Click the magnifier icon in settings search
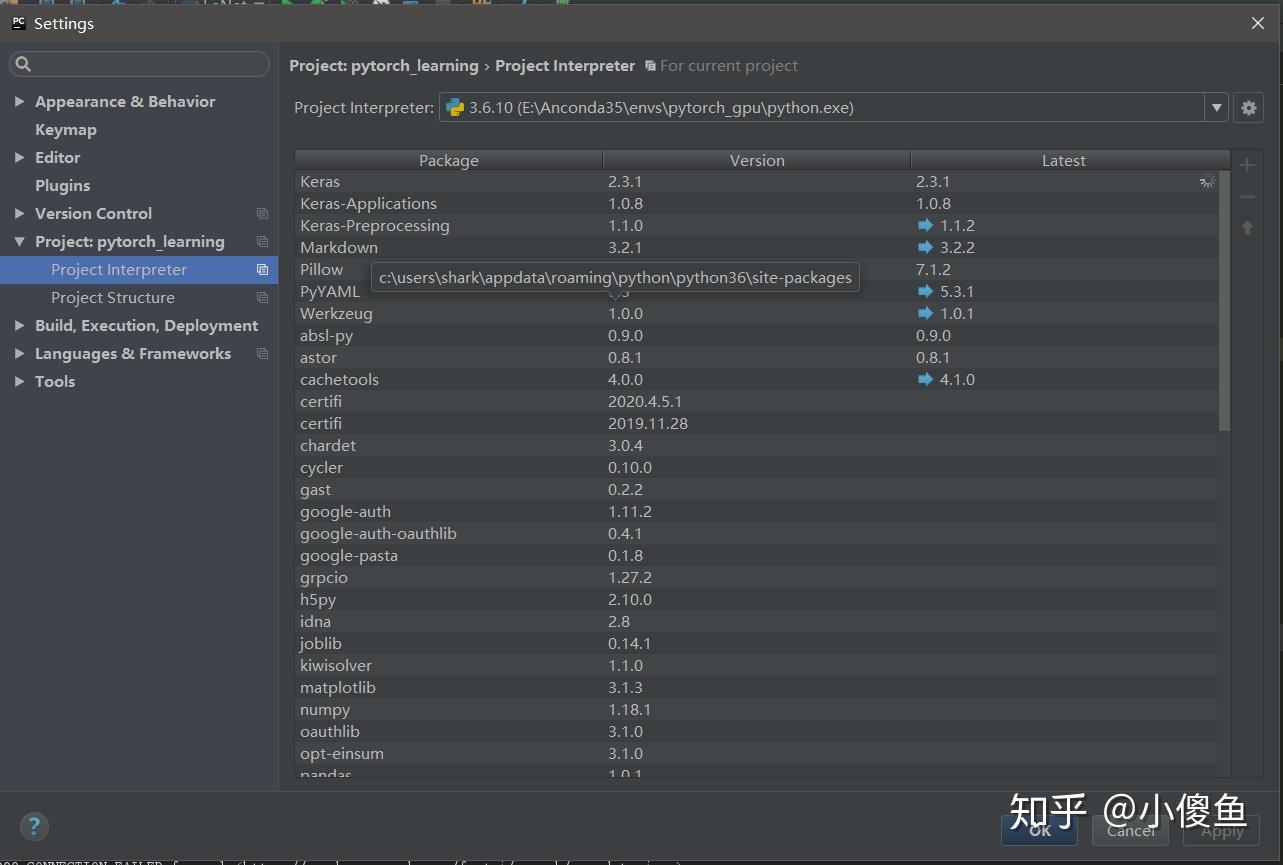 tap(24, 64)
